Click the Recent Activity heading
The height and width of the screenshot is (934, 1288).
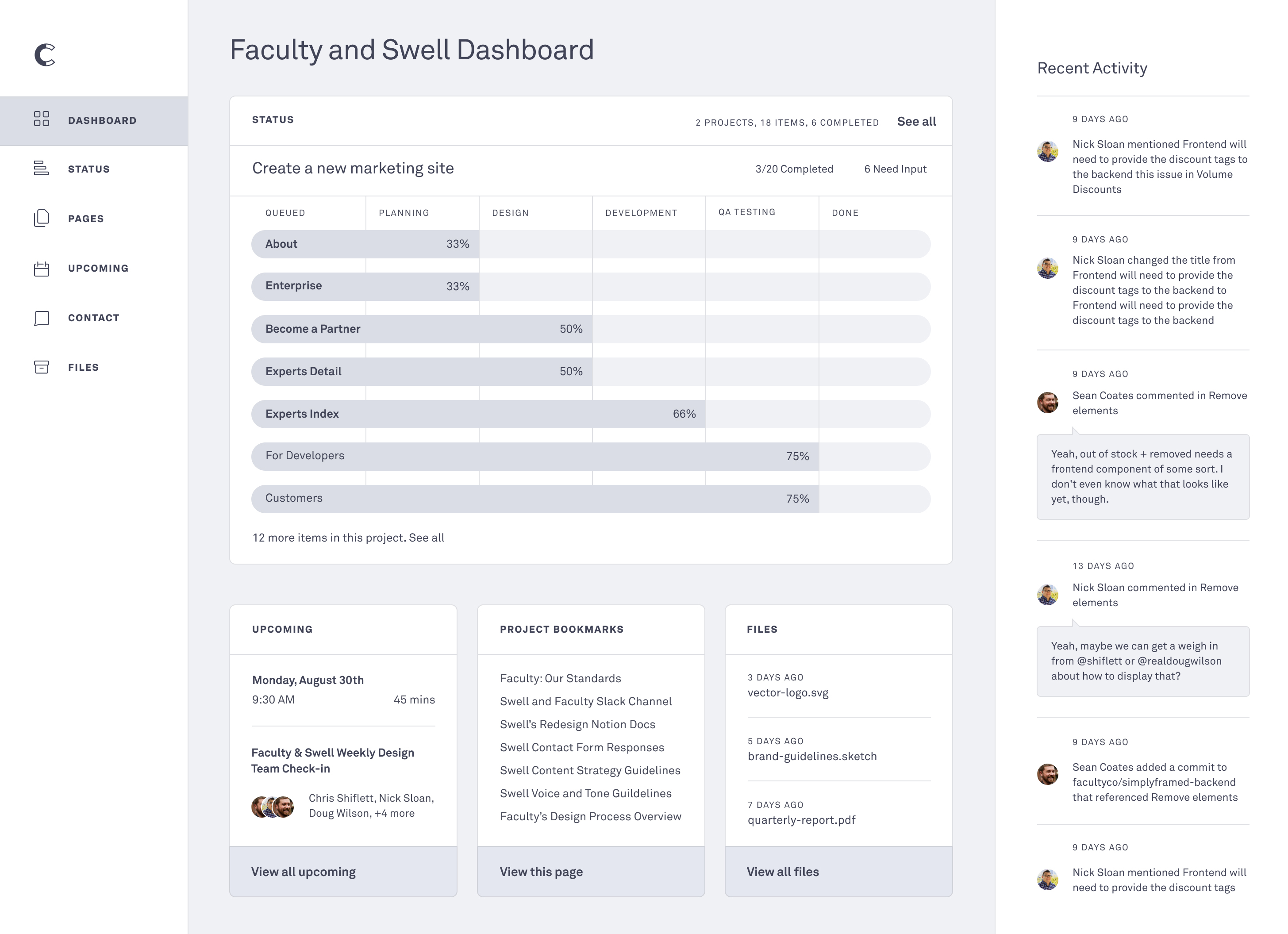tap(1092, 68)
